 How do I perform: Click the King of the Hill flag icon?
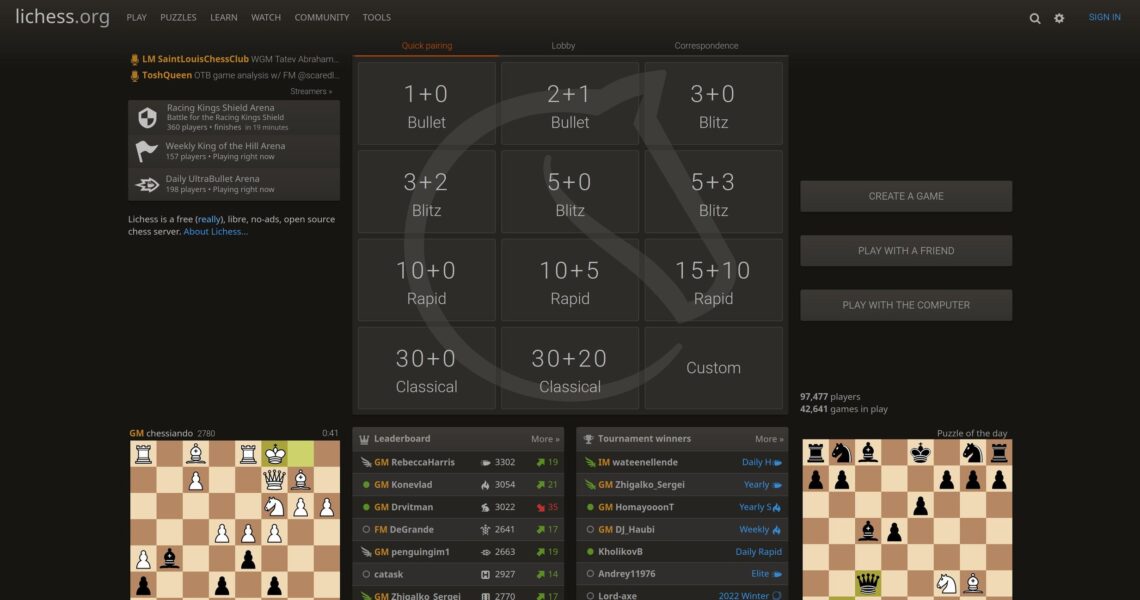click(147, 151)
